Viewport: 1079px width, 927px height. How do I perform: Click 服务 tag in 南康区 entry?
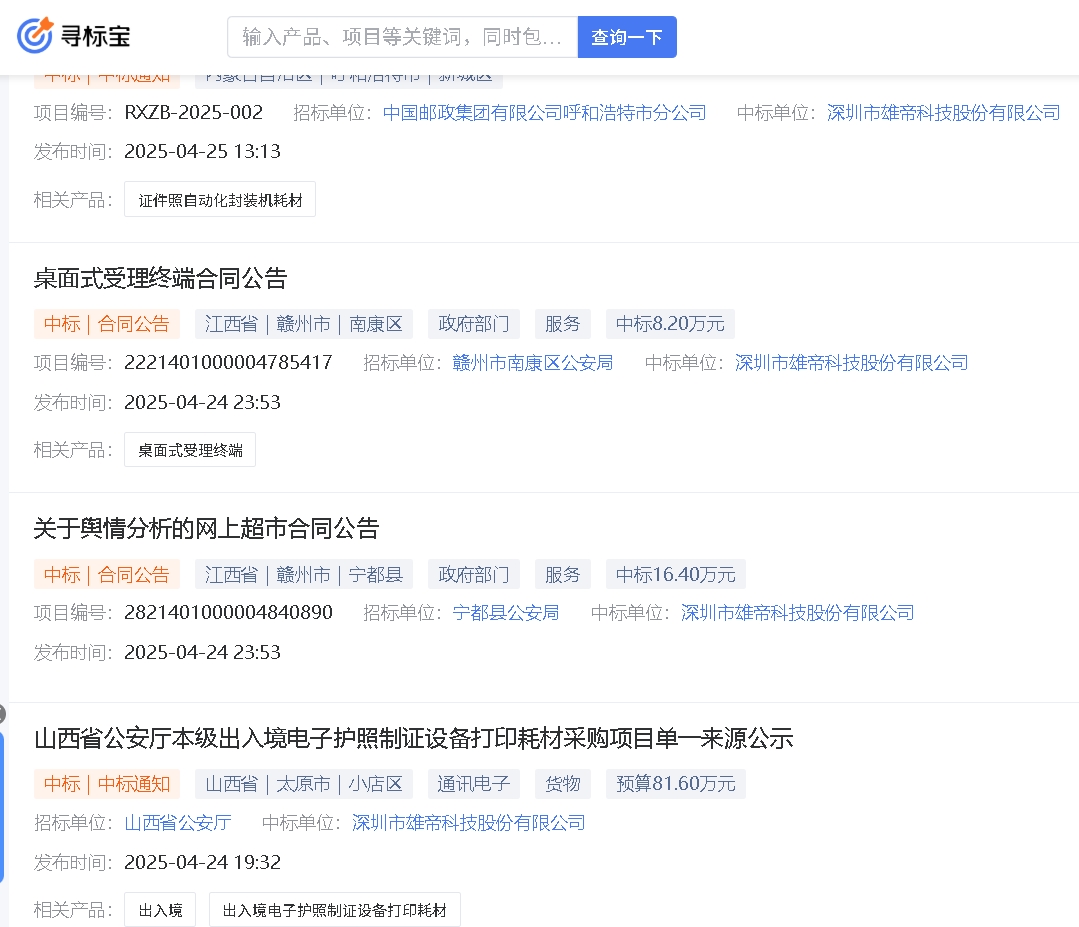click(x=563, y=324)
